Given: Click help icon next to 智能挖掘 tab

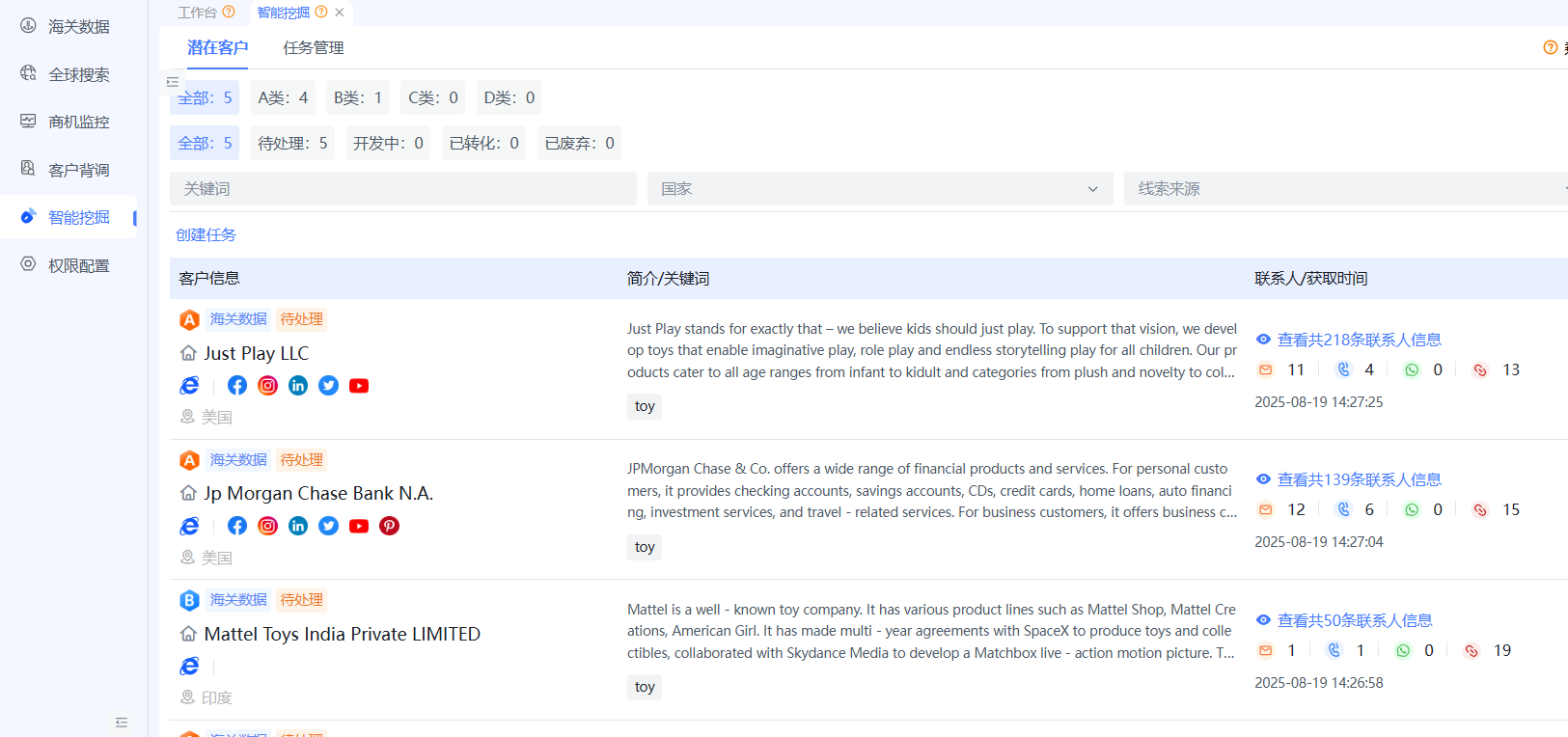Looking at the screenshot, I should [x=321, y=13].
